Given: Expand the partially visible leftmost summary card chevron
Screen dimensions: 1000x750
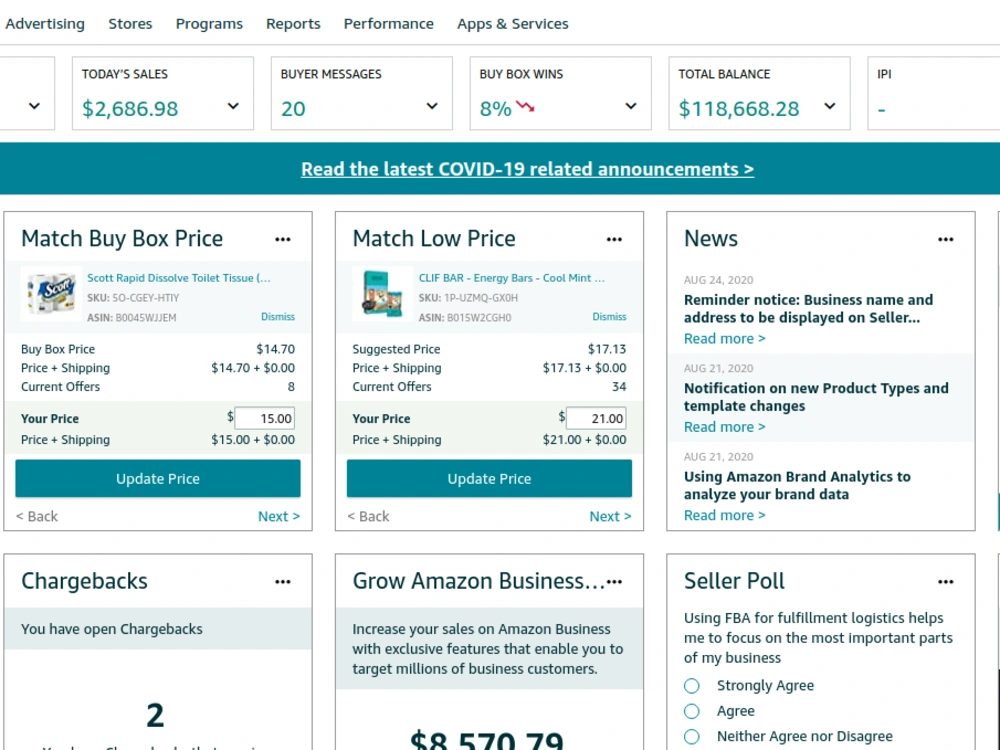Looking at the screenshot, I should [34, 107].
